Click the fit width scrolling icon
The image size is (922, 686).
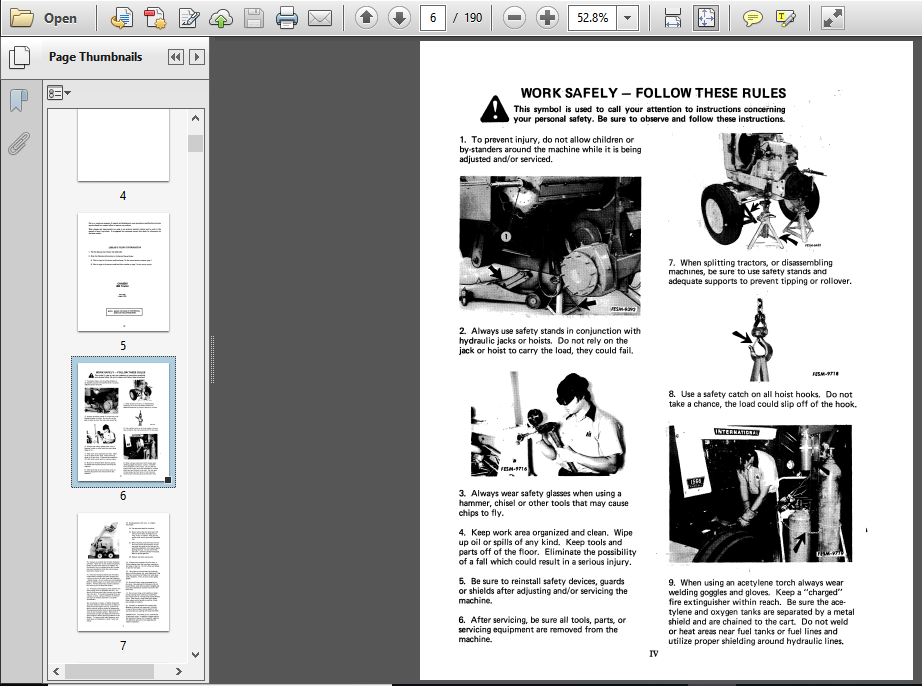[673, 18]
